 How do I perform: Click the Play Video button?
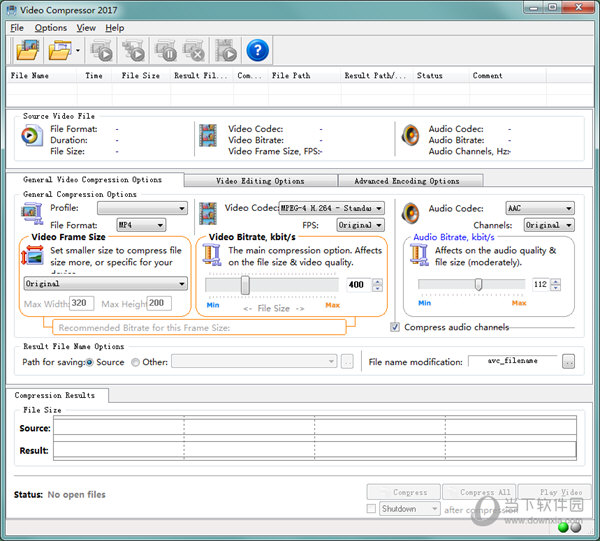click(555, 492)
